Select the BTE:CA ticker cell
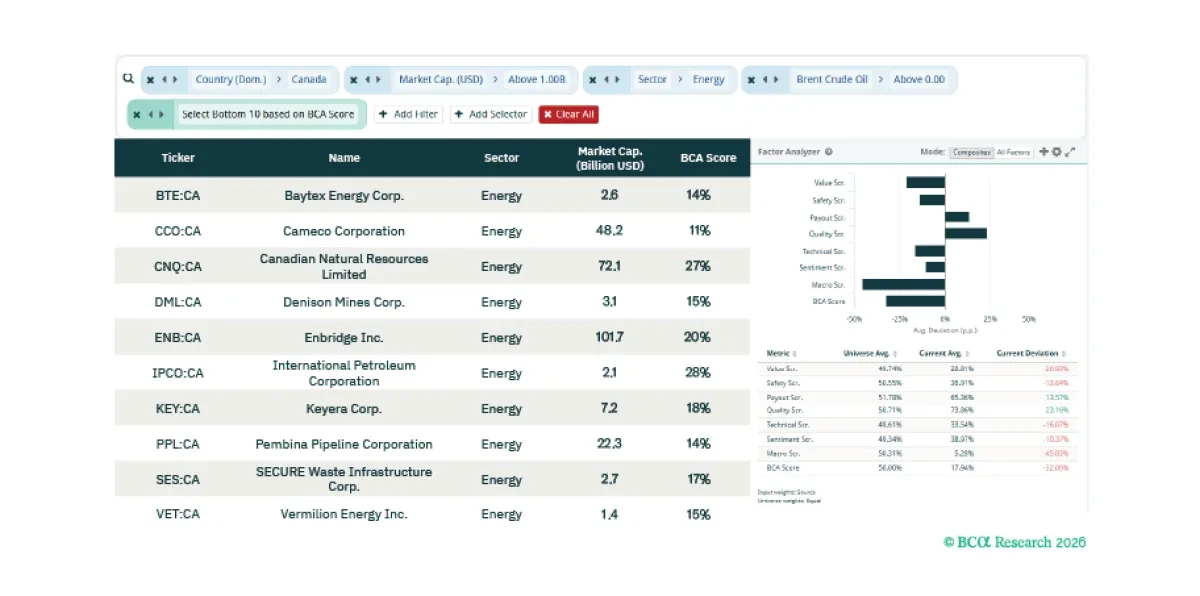Screen dimensions: 1200x596 click(178, 195)
